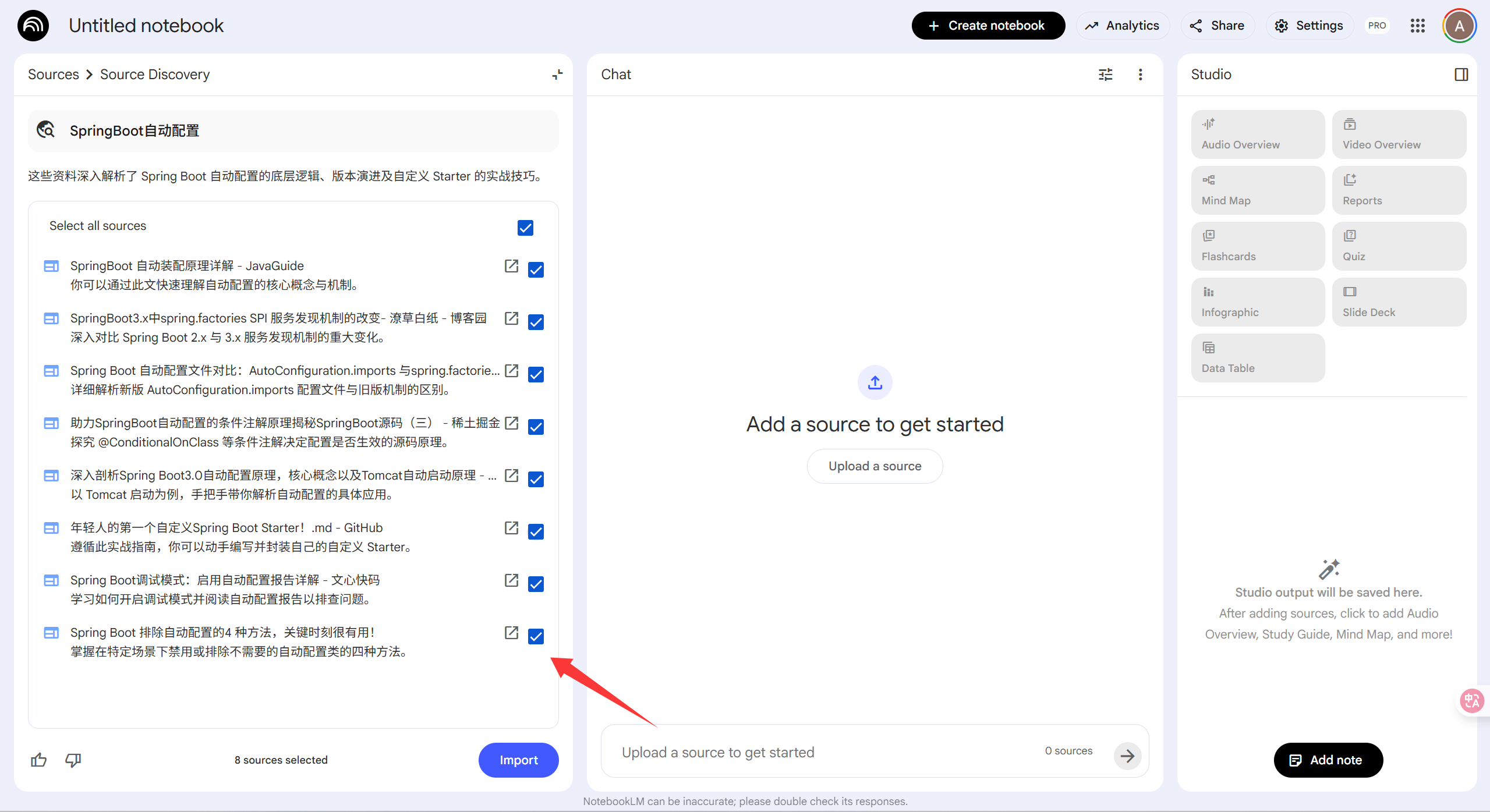Collapse the Studio panel icon
Image resolution: width=1490 pixels, height=812 pixels.
[x=1461, y=75]
